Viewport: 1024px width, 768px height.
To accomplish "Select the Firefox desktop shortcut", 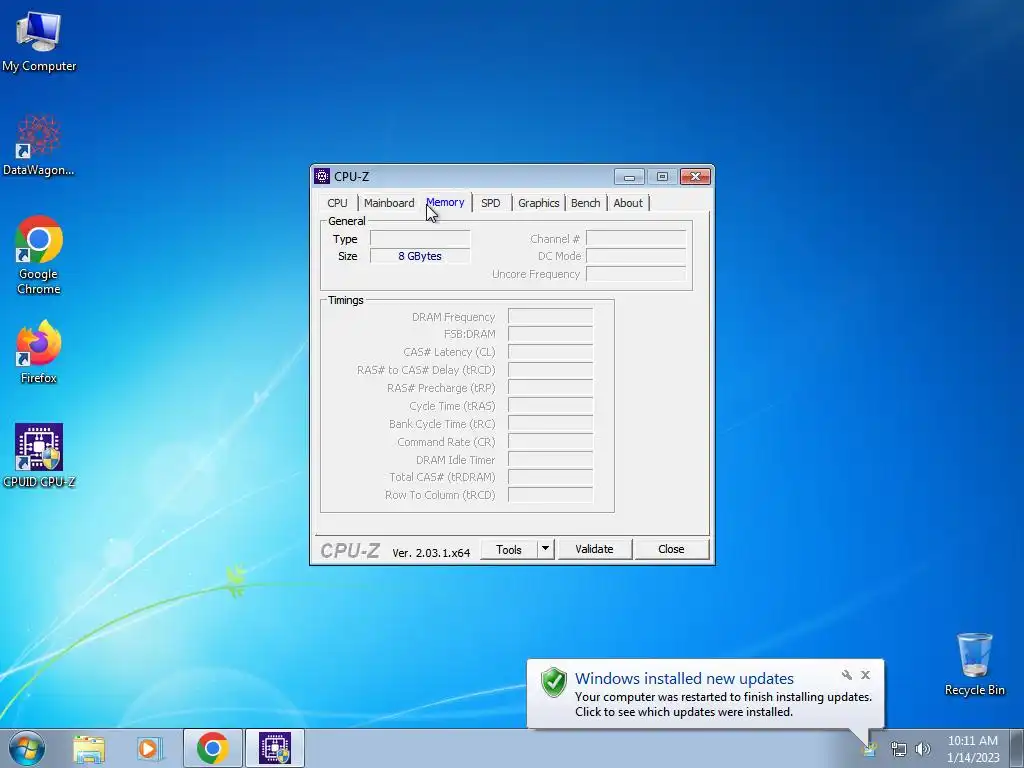I will 39,351.
